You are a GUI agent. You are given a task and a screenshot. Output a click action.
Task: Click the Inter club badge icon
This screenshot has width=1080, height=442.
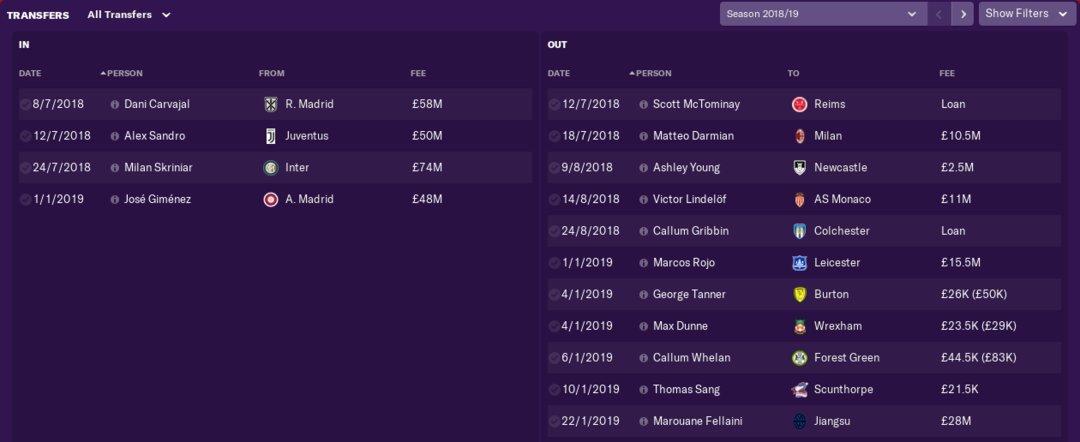click(x=270, y=168)
